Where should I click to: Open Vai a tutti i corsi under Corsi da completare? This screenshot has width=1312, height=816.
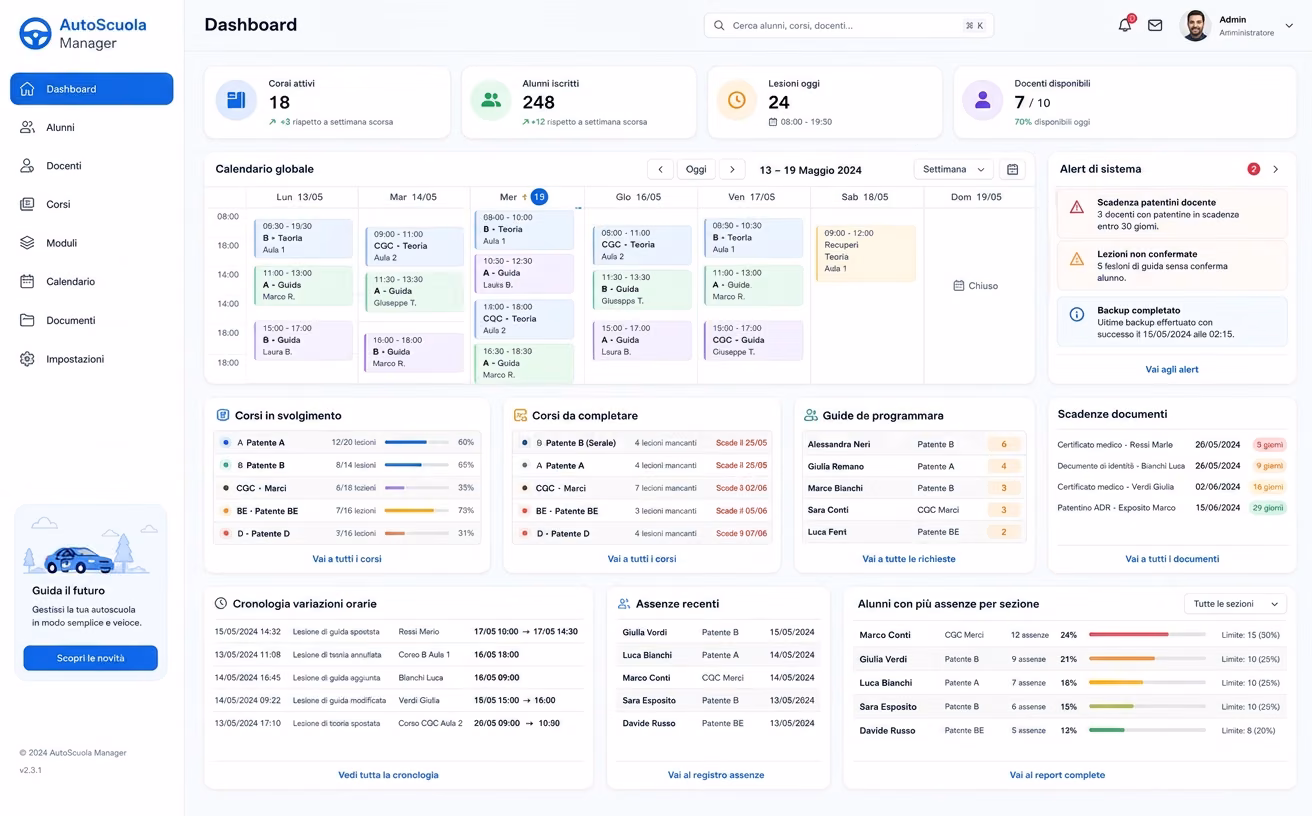(642, 559)
